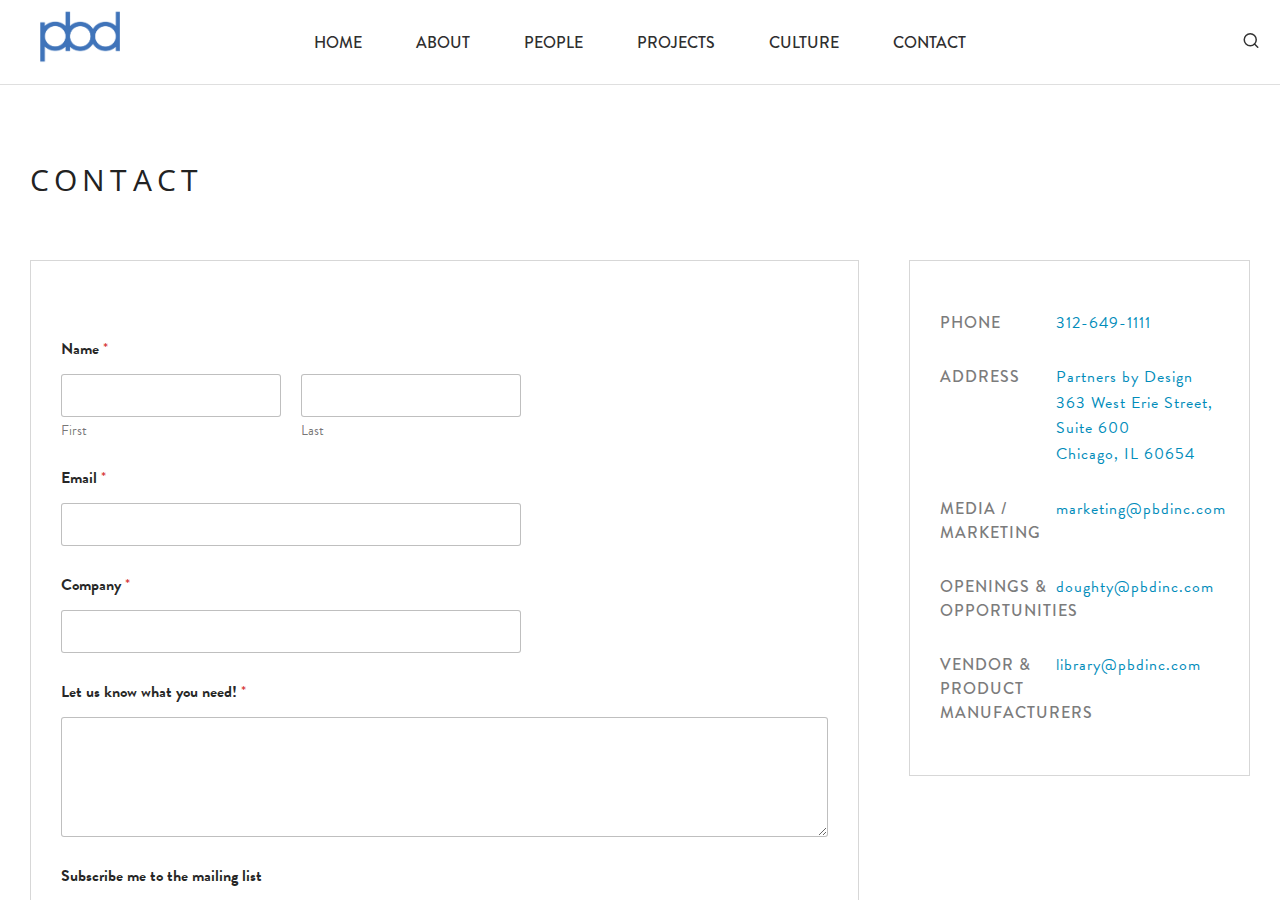Focus the First name input field
The image size is (1280, 900).
[171, 395]
